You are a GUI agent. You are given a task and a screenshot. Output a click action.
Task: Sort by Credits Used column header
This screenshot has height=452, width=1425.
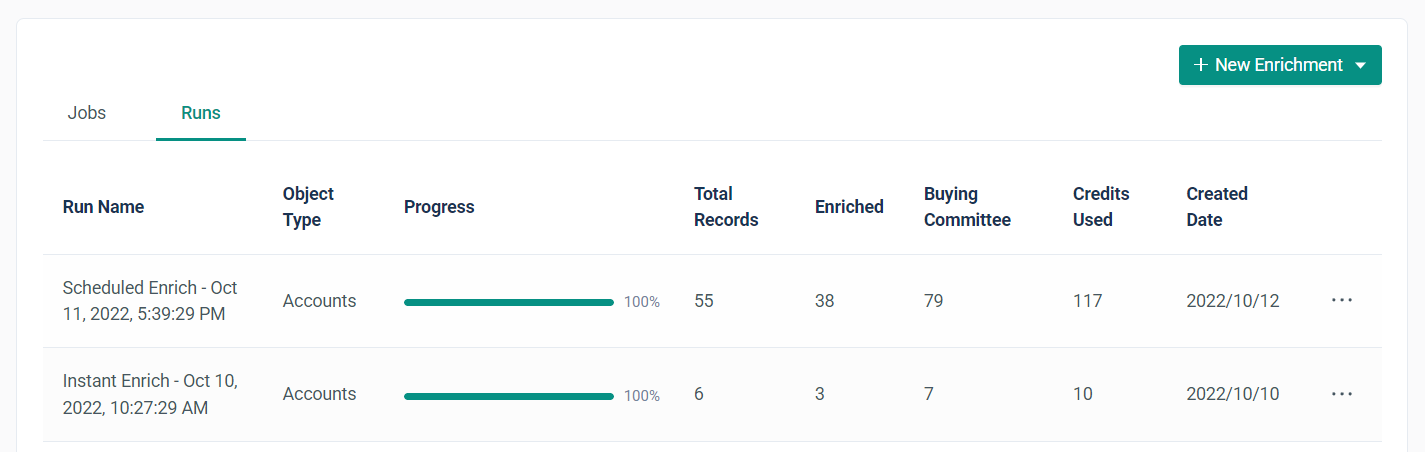pyautogui.click(x=1101, y=207)
